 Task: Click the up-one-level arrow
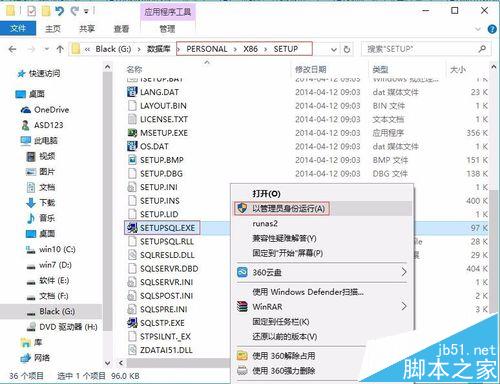(x=60, y=49)
